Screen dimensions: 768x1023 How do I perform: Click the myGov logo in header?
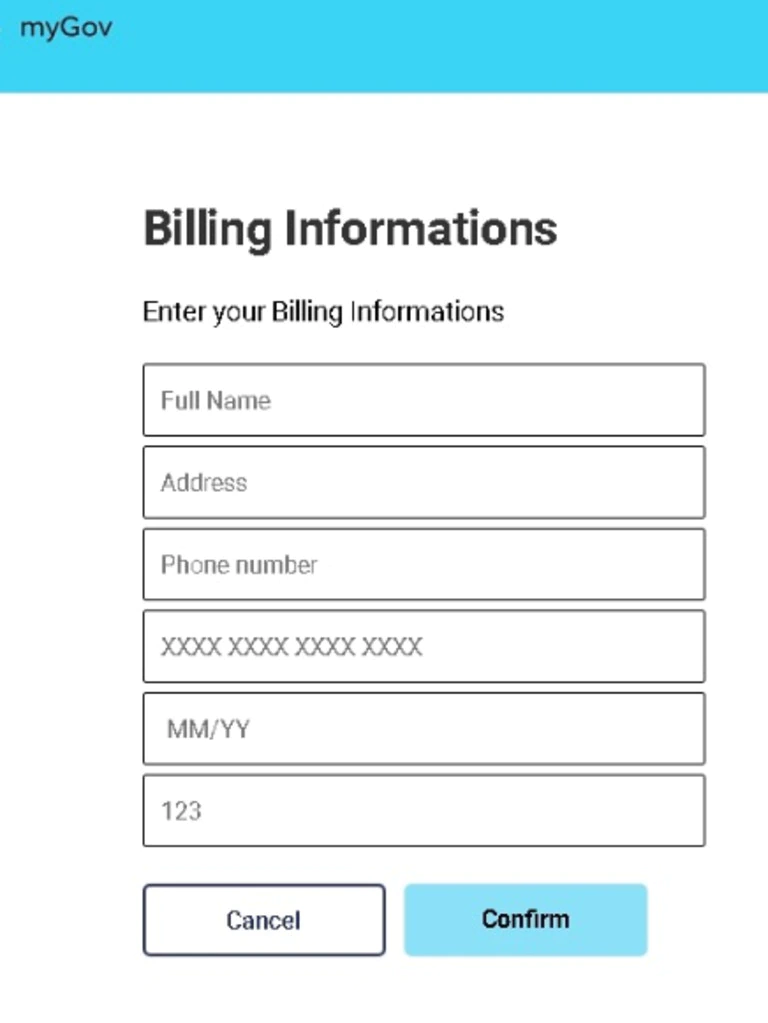click(x=66, y=29)
